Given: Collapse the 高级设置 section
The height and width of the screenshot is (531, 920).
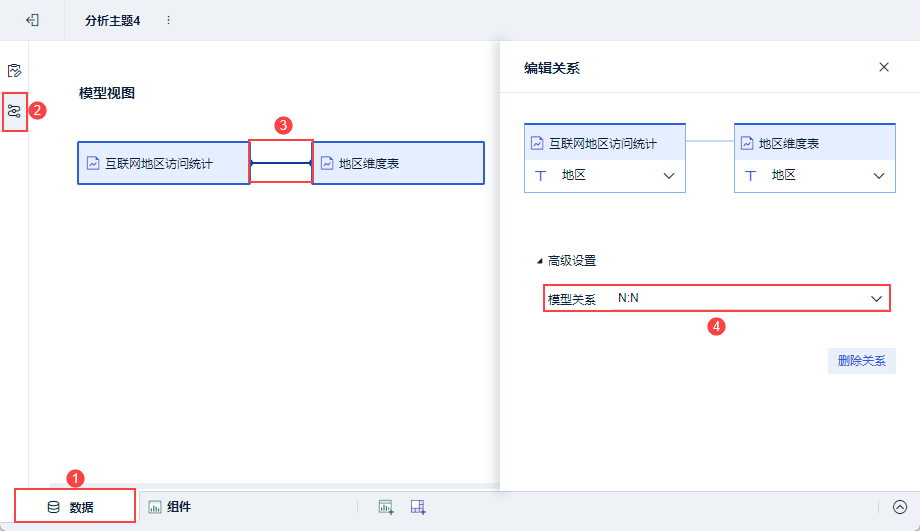Looking at the screenshot, I should pos(541,261).
